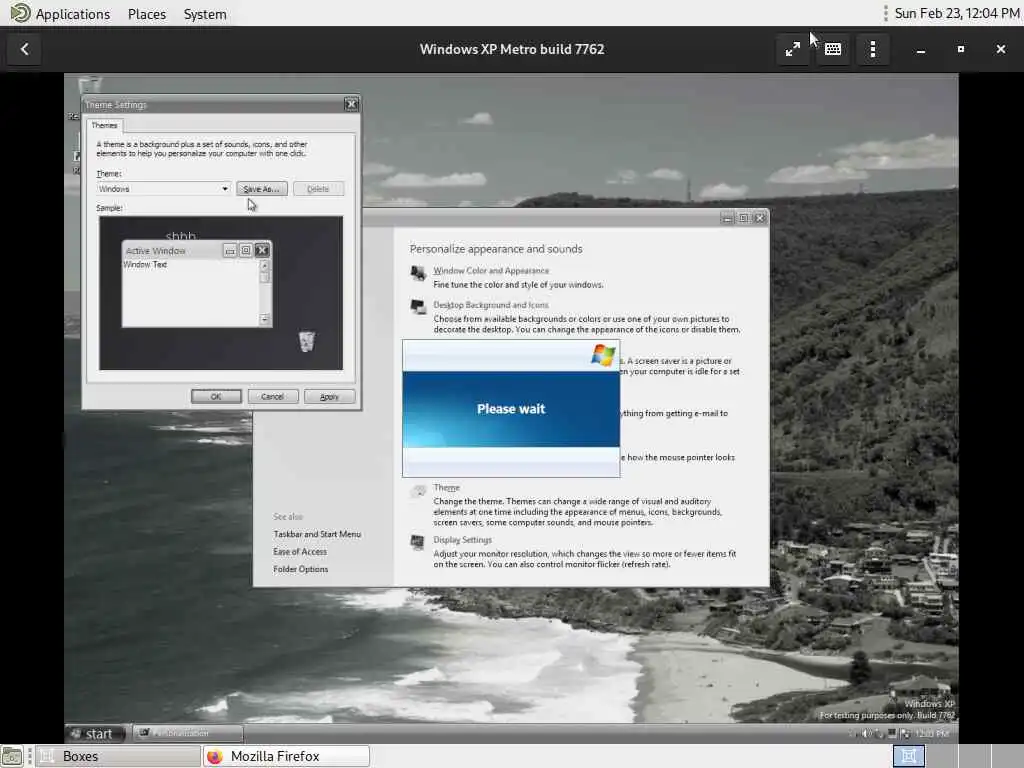Click Apply in Theme Settings
1024x768 pixels.
pyautogui.click(x=329, y=396)
